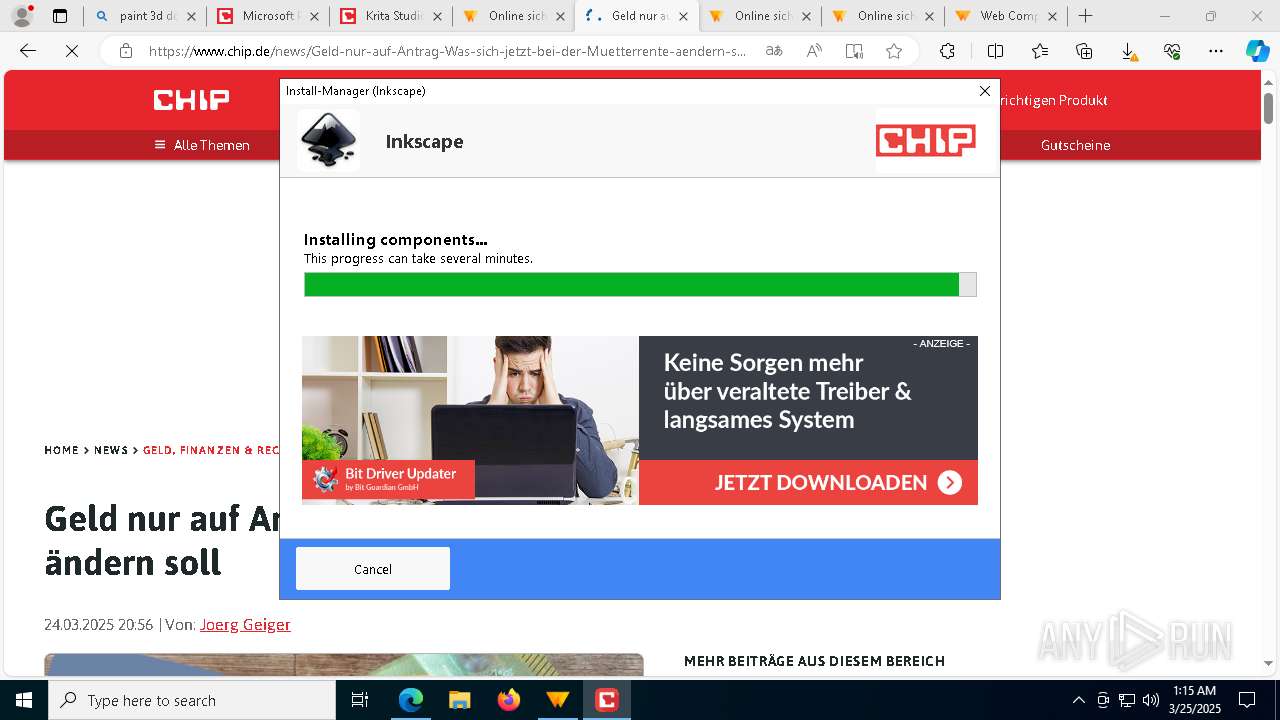The image size is (1280, 720).
Task: Show hidden system tray icons
Action: click(x=1078, y=700)
